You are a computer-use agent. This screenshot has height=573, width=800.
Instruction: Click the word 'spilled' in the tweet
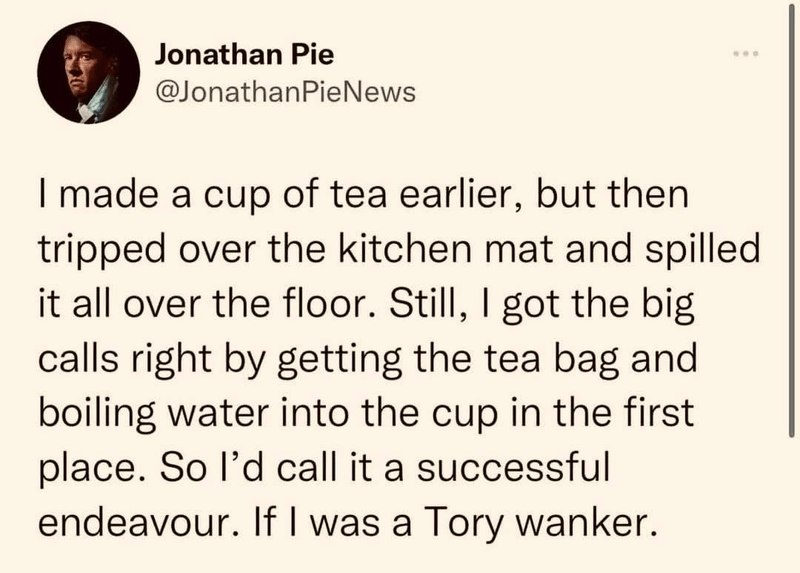click(x=702, y=252)
